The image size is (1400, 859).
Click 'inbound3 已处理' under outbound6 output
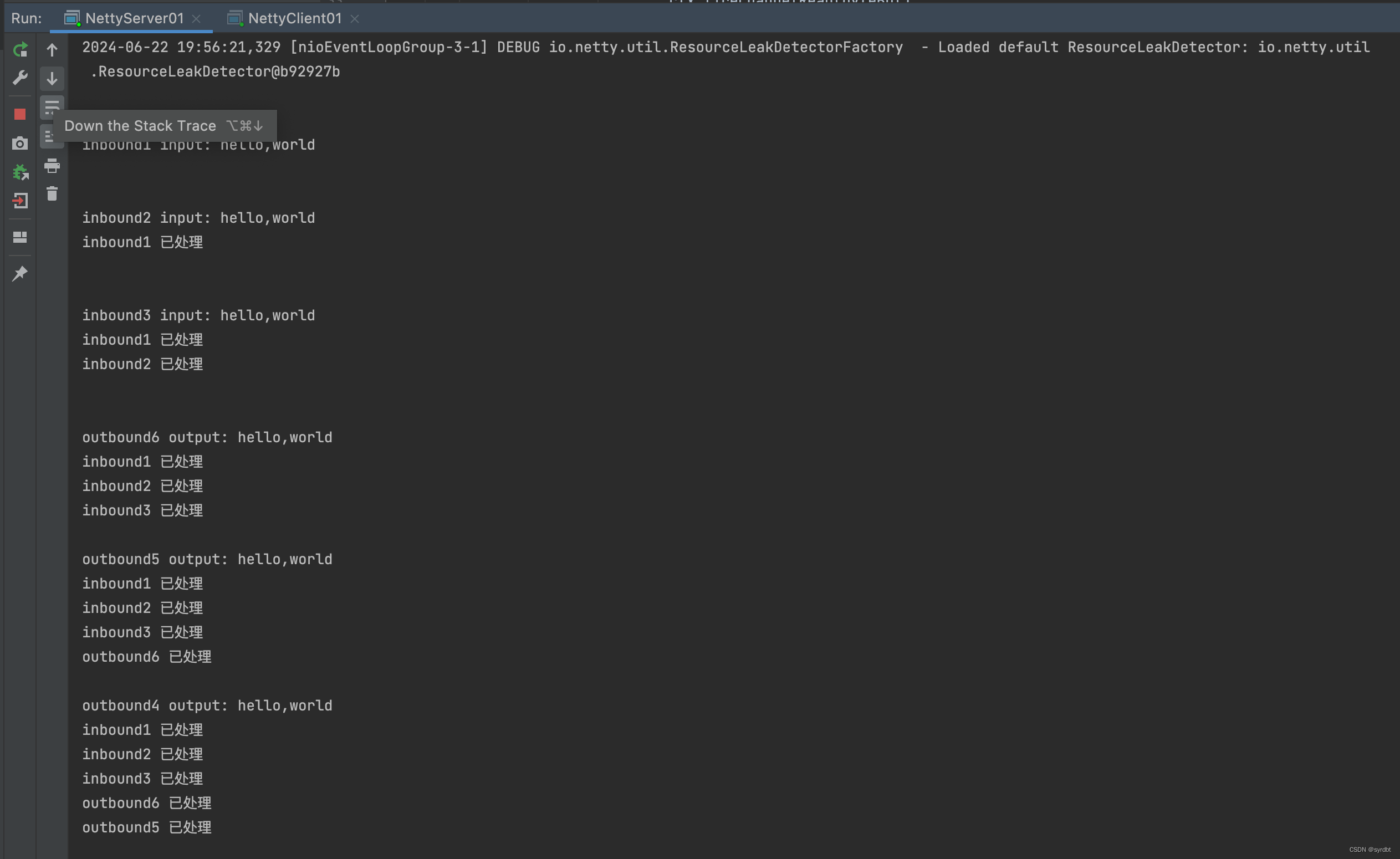coord(142,510)
